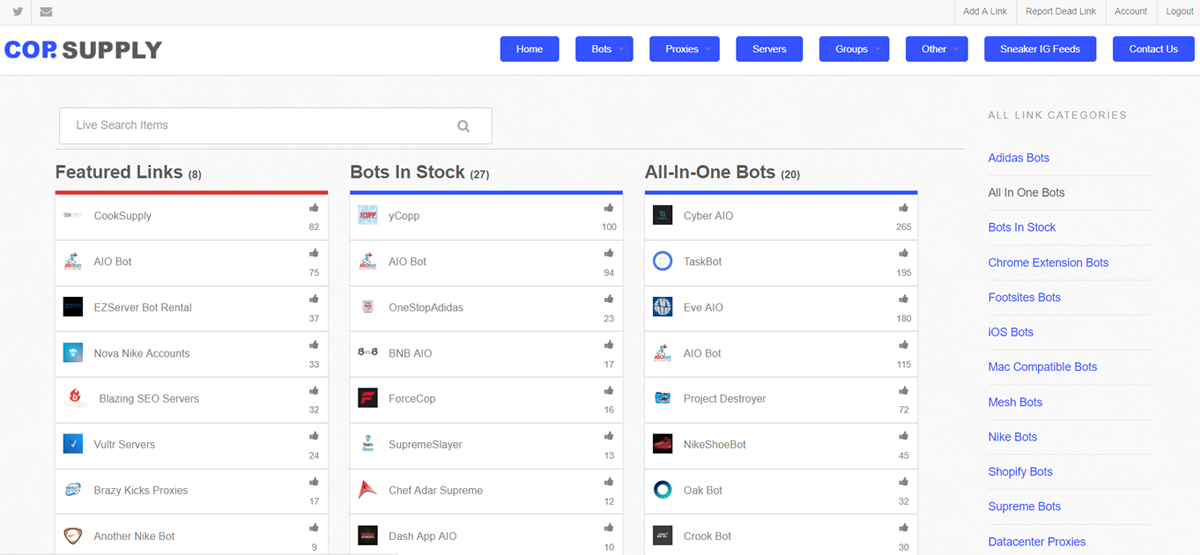Open AIO Bot in Bots In Stock
The width and height of the screenshot is (1200, 555).
pyautogui.click(x=407, y=262)
